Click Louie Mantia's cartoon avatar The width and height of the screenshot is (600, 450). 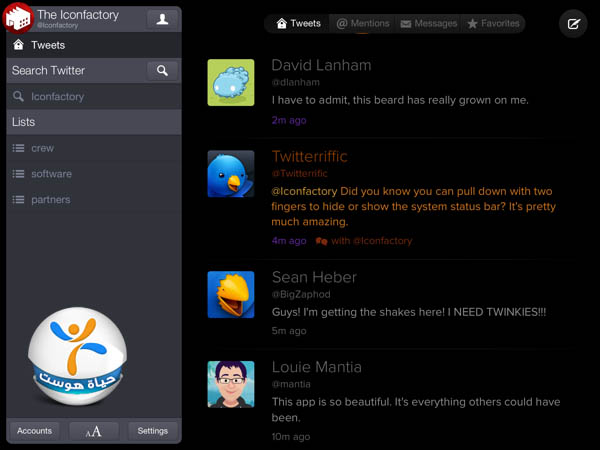pos(231,384)
